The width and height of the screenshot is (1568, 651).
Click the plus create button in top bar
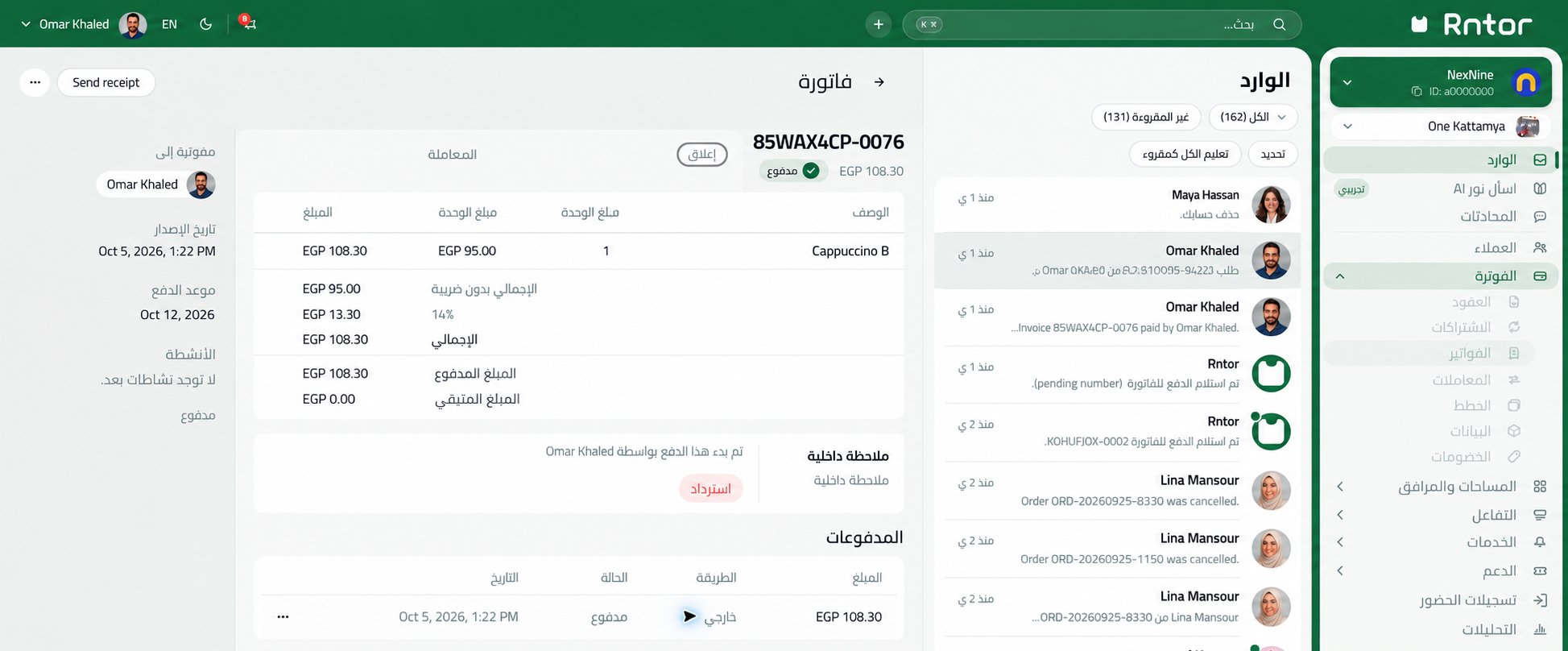click(x=879, y=24)
